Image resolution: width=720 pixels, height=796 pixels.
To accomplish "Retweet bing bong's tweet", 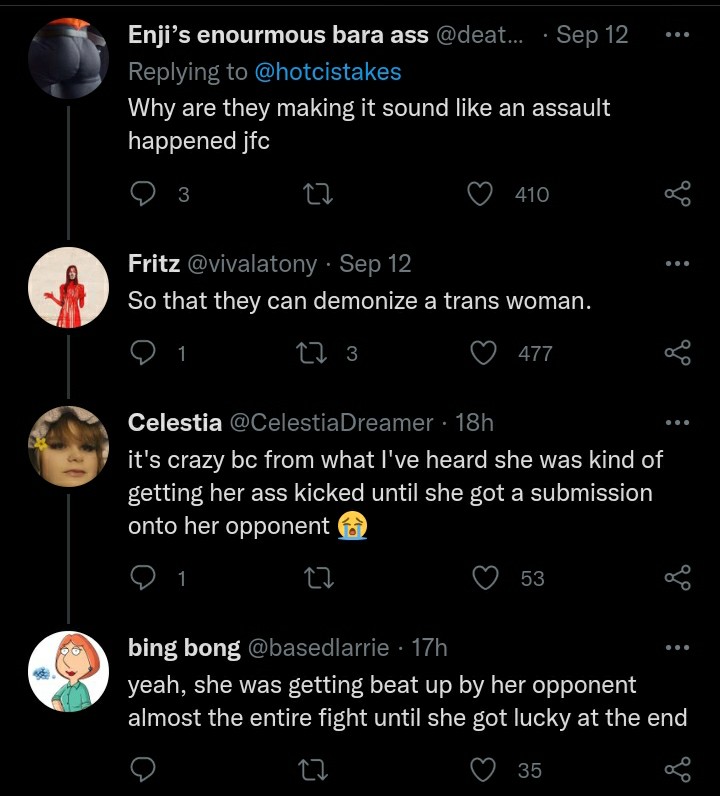I will click(x=313, y=770).
